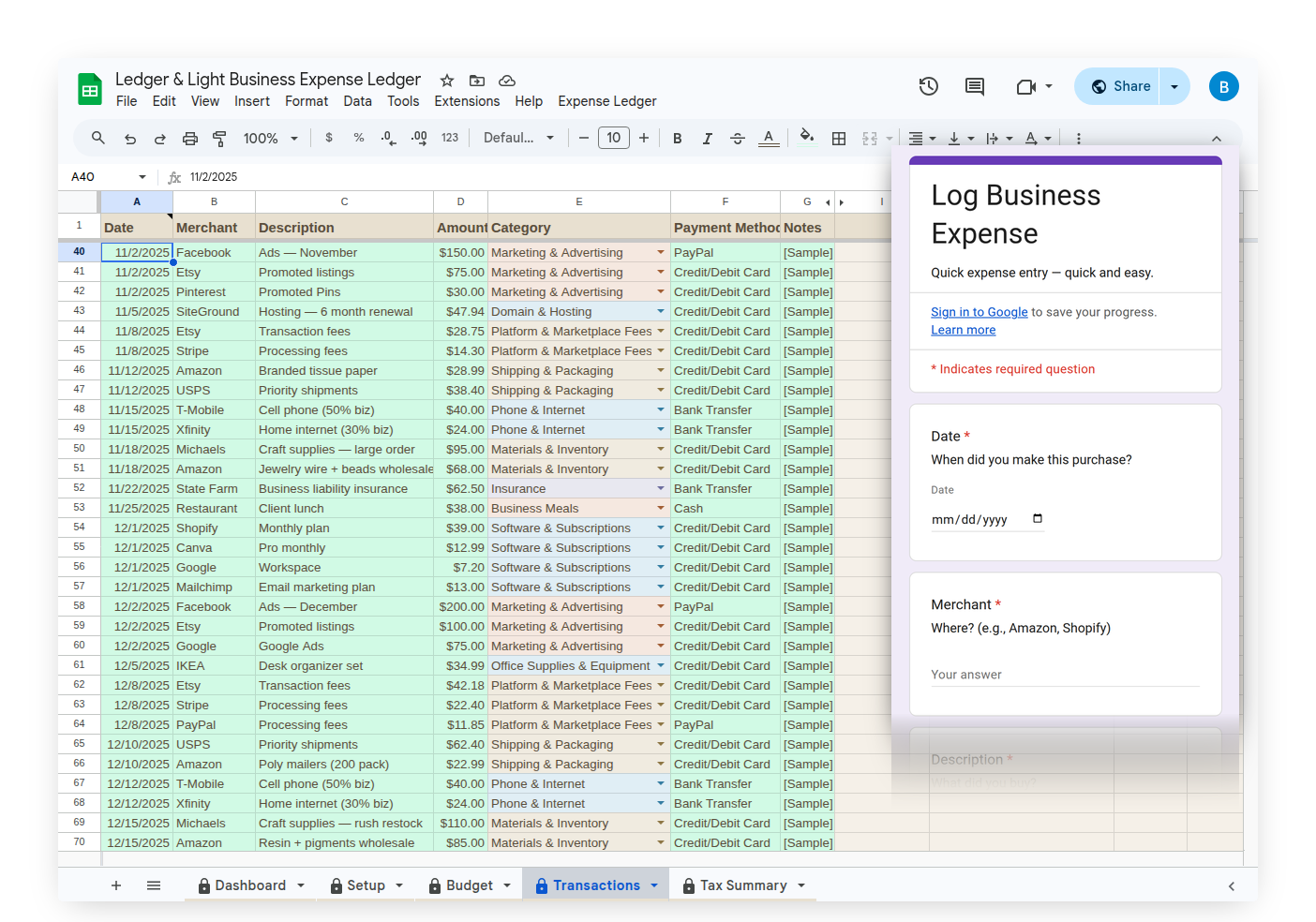Open the Data menu
This screenshot has width=1316, height=922.
(358, 101)
